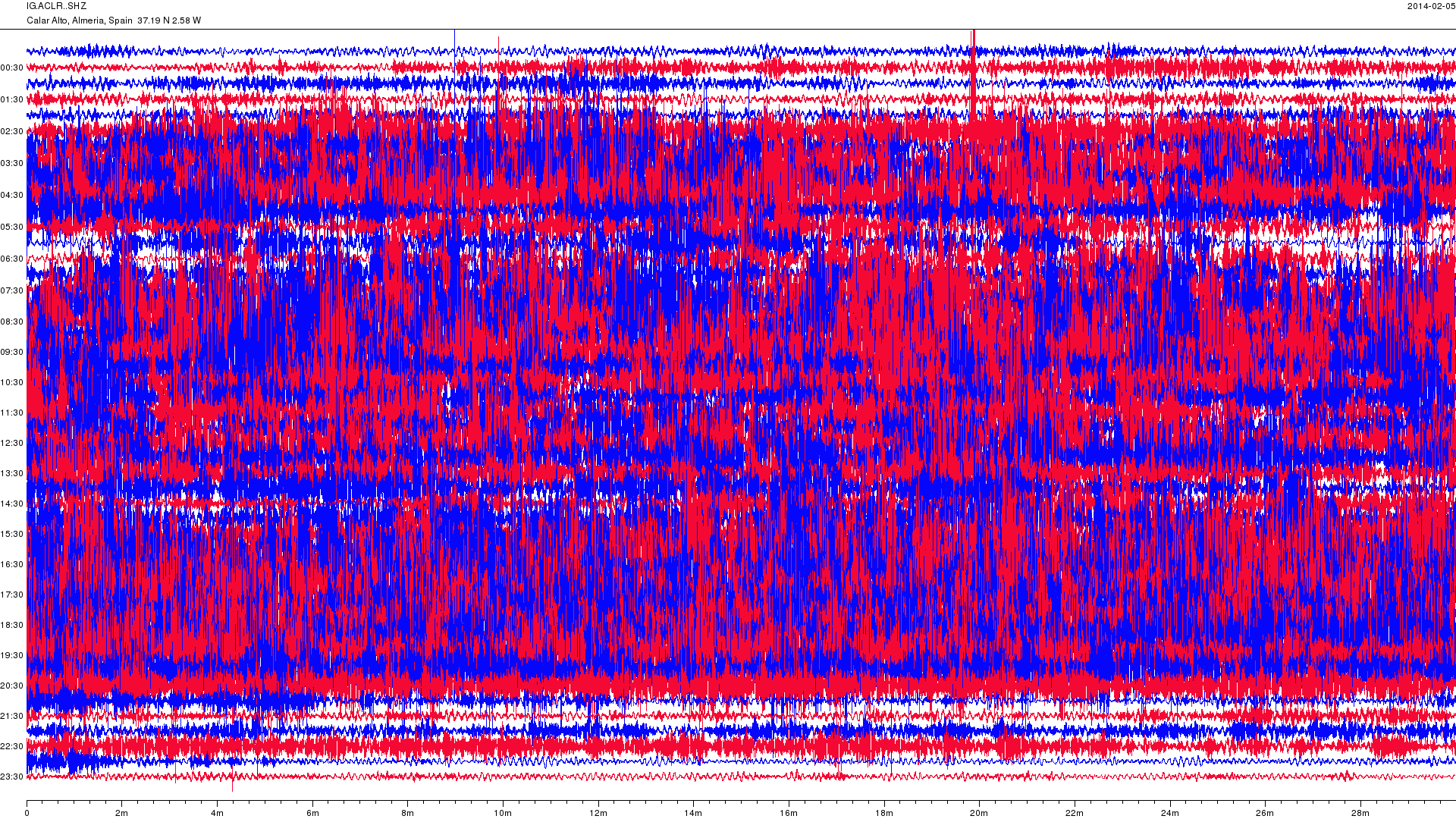The height and width of the screenshot is (819, 1456).
Task: Click the 08:30 time label
Action: pos(12,322)
